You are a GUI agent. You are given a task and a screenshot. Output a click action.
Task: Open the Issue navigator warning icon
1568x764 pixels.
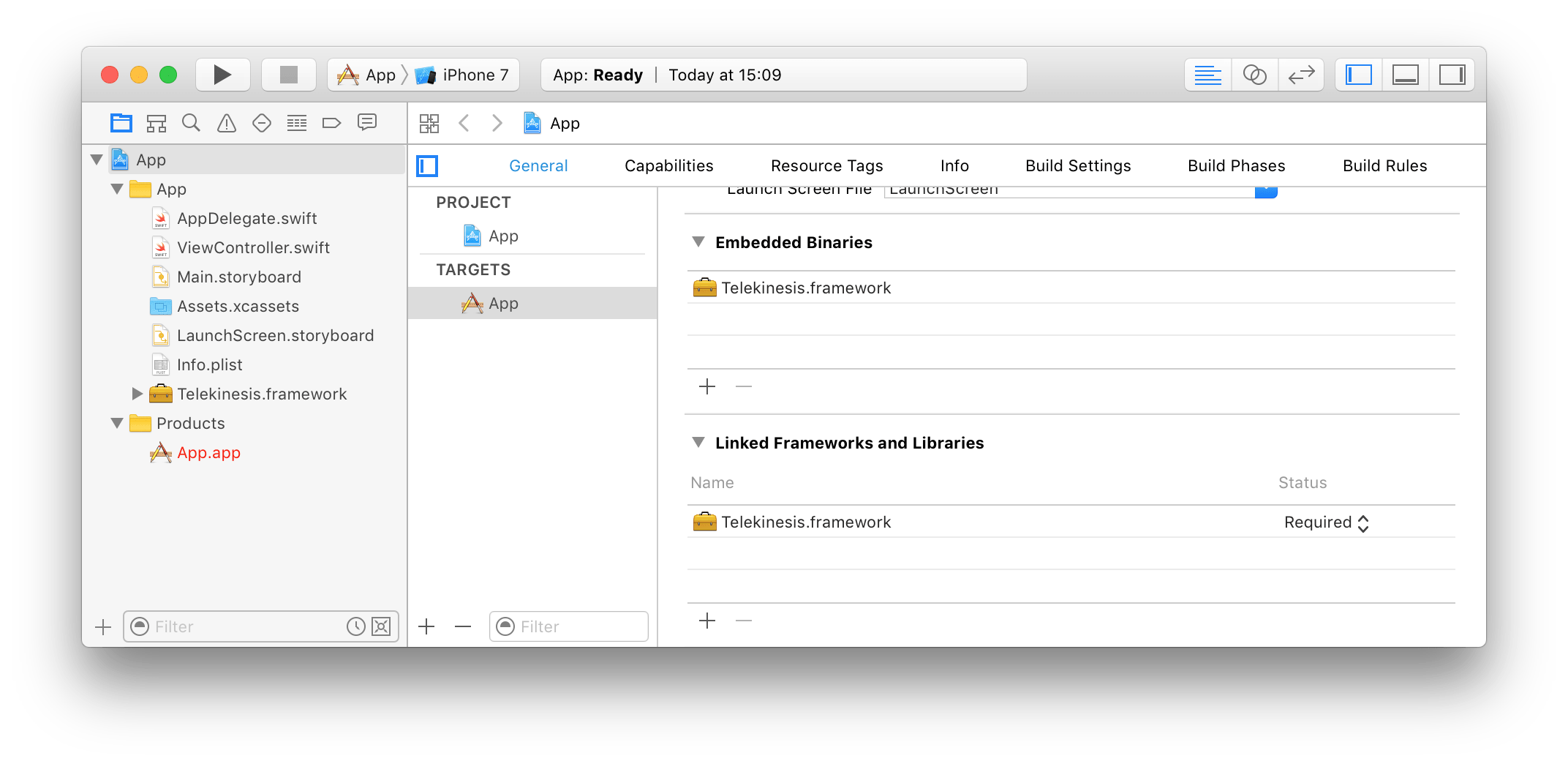(x=227, y=123)
